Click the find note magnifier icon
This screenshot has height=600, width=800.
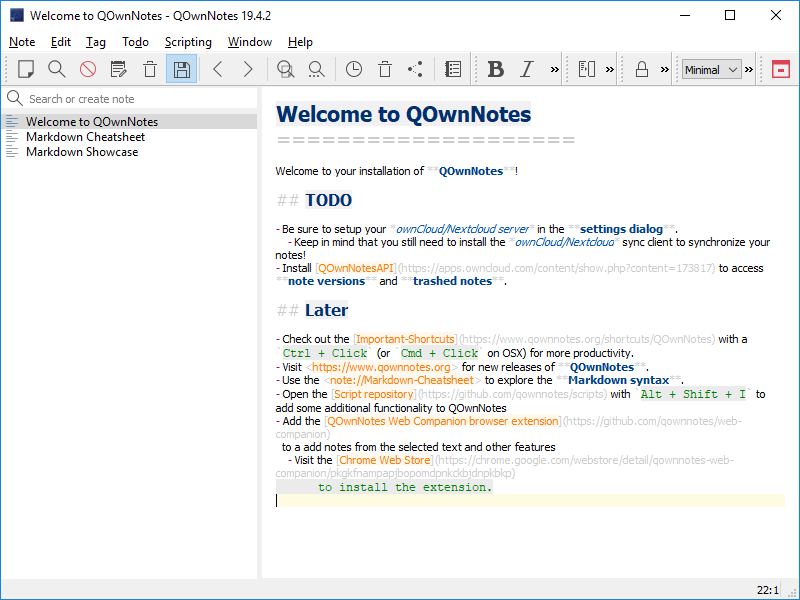point(57,69)
